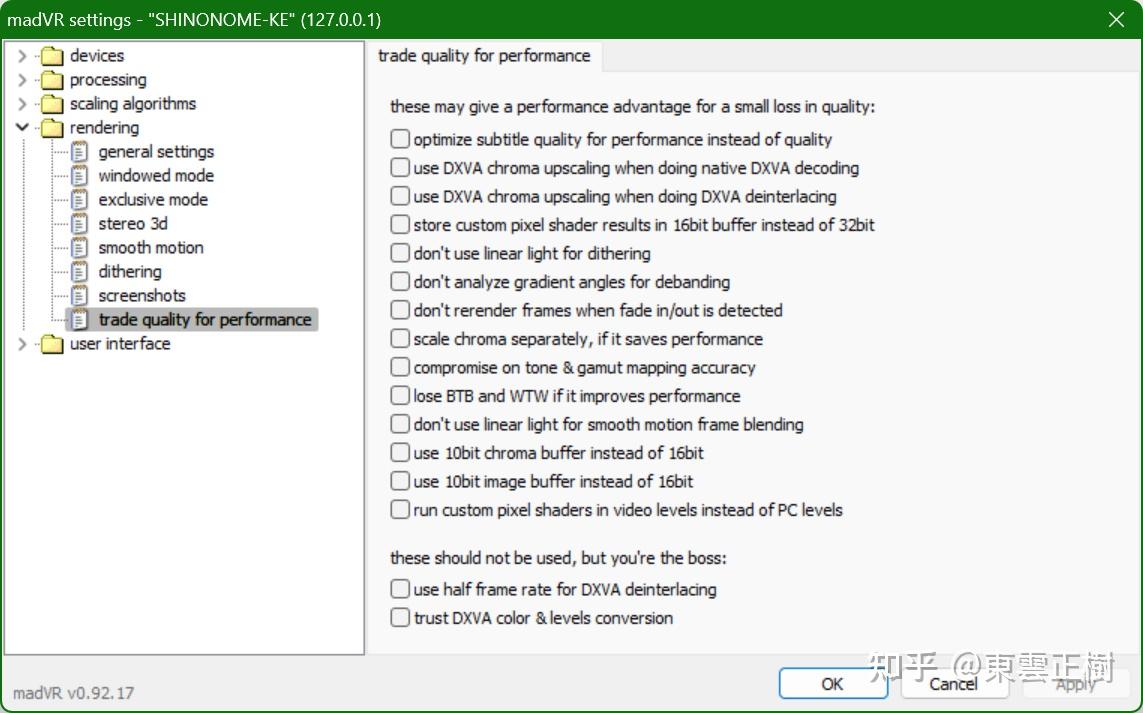The height and width of the screenshot is (713, 1143).
Task: Expand the user interface tree node
Action: click(x=22, y=344)
